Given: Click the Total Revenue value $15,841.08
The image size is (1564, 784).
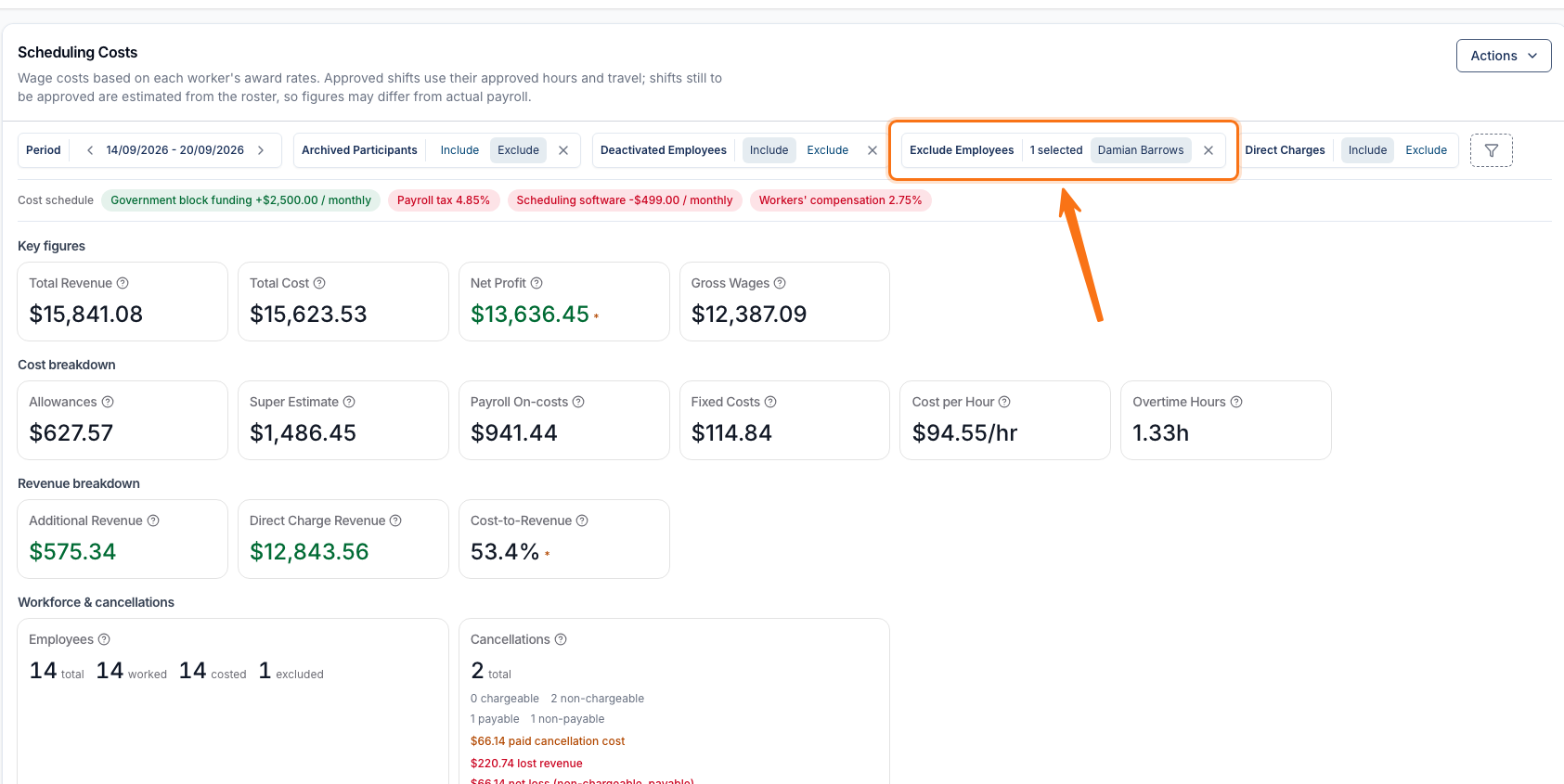Looking at the screenshot, I should click(x=86, y=315).
